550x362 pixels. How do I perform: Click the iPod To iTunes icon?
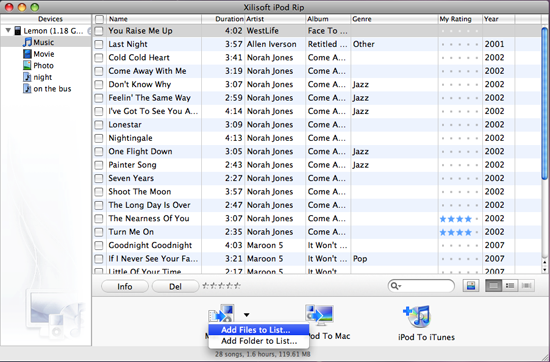coord(417,315)
